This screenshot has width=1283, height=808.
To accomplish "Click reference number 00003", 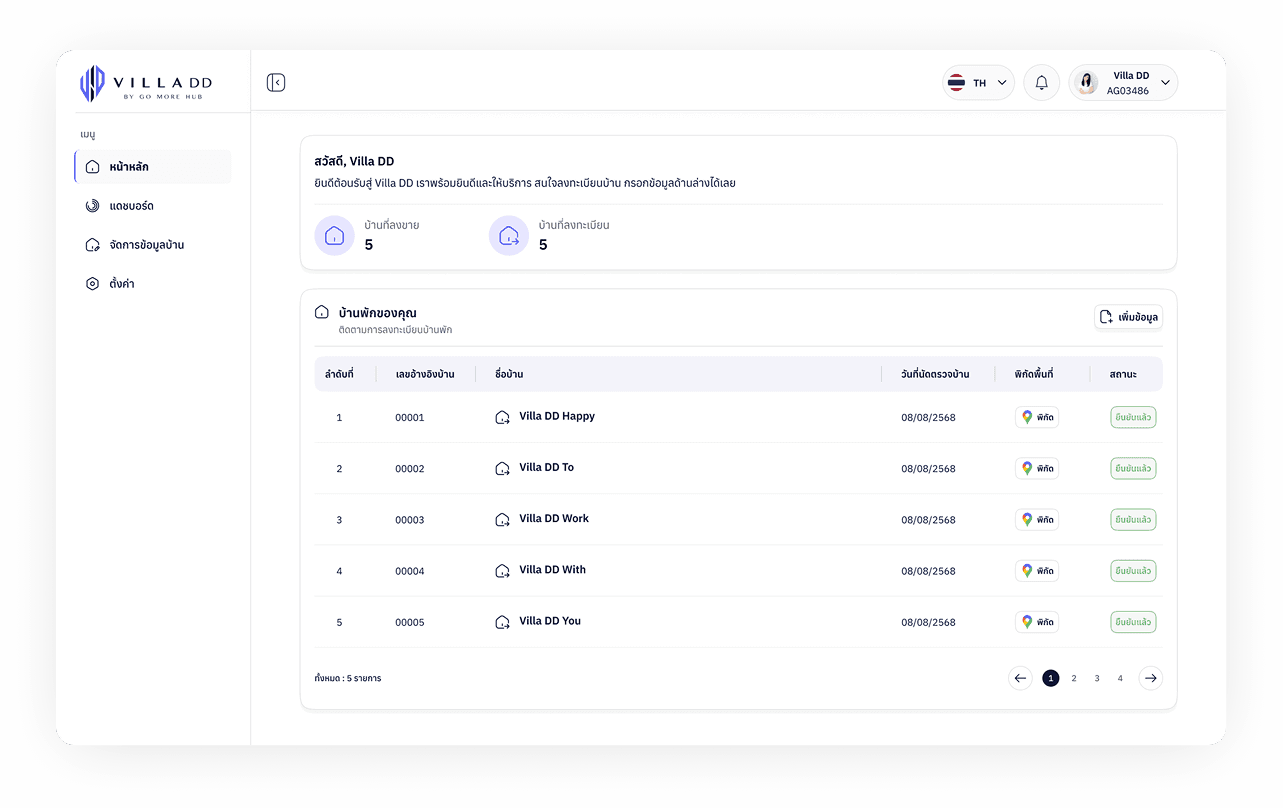I will [x=410, y=520].
